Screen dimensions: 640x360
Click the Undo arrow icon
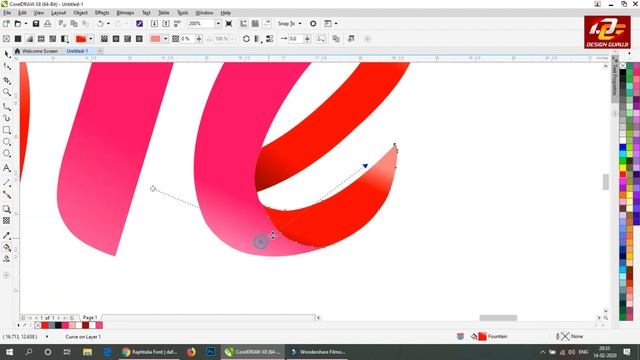coord(100,24)
